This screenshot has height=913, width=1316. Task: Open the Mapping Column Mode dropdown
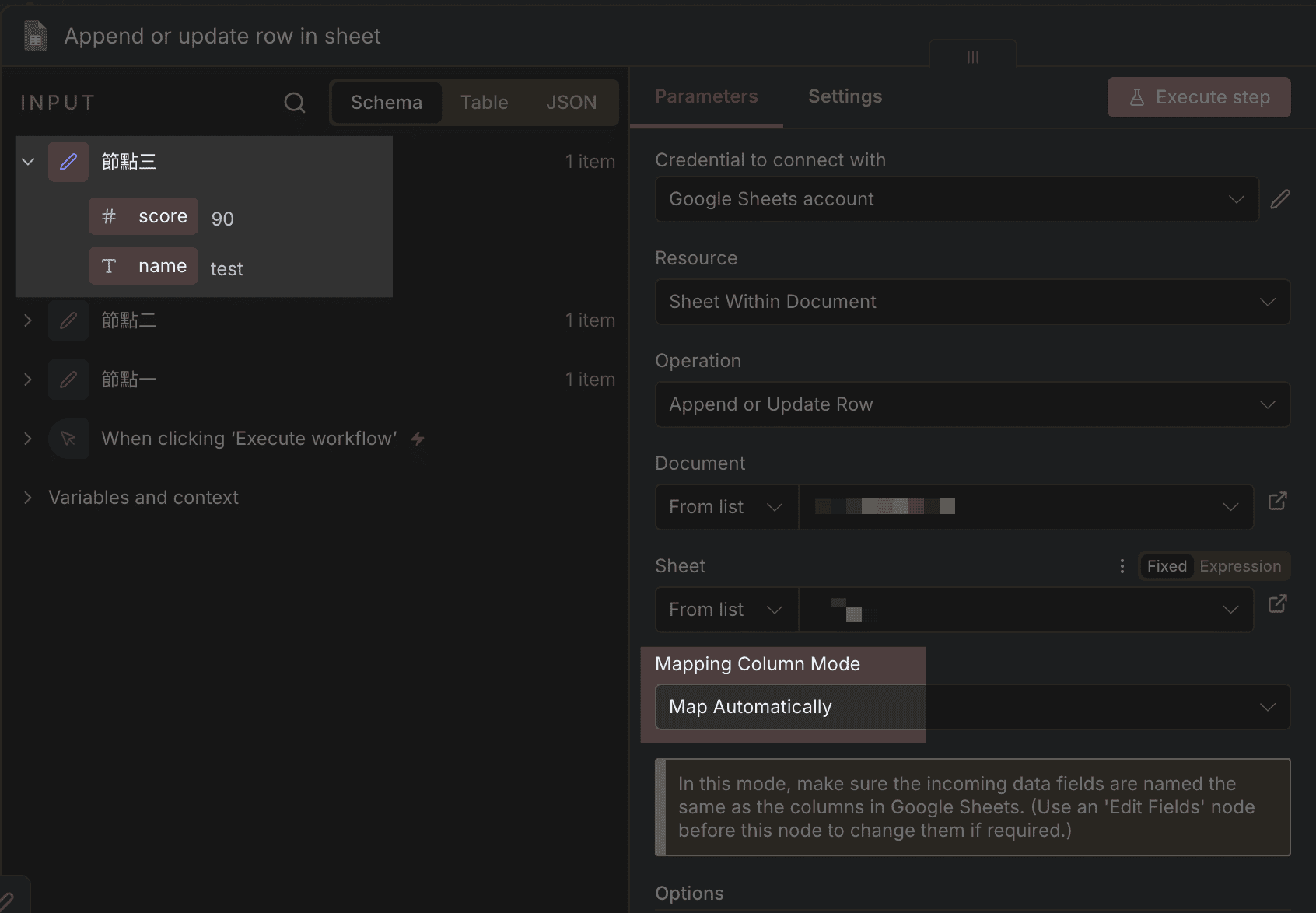pyautogui.click(x=972, y=707)
